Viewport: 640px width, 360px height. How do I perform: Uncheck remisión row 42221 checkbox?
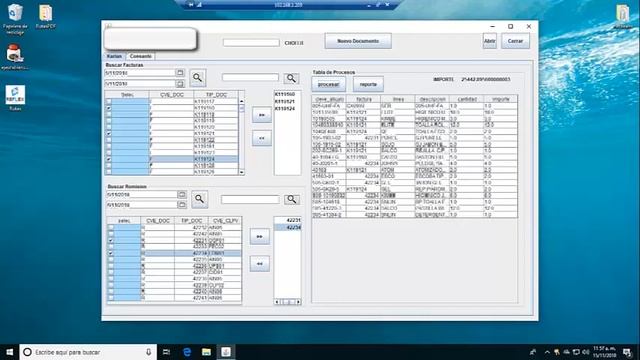(111, 241)
